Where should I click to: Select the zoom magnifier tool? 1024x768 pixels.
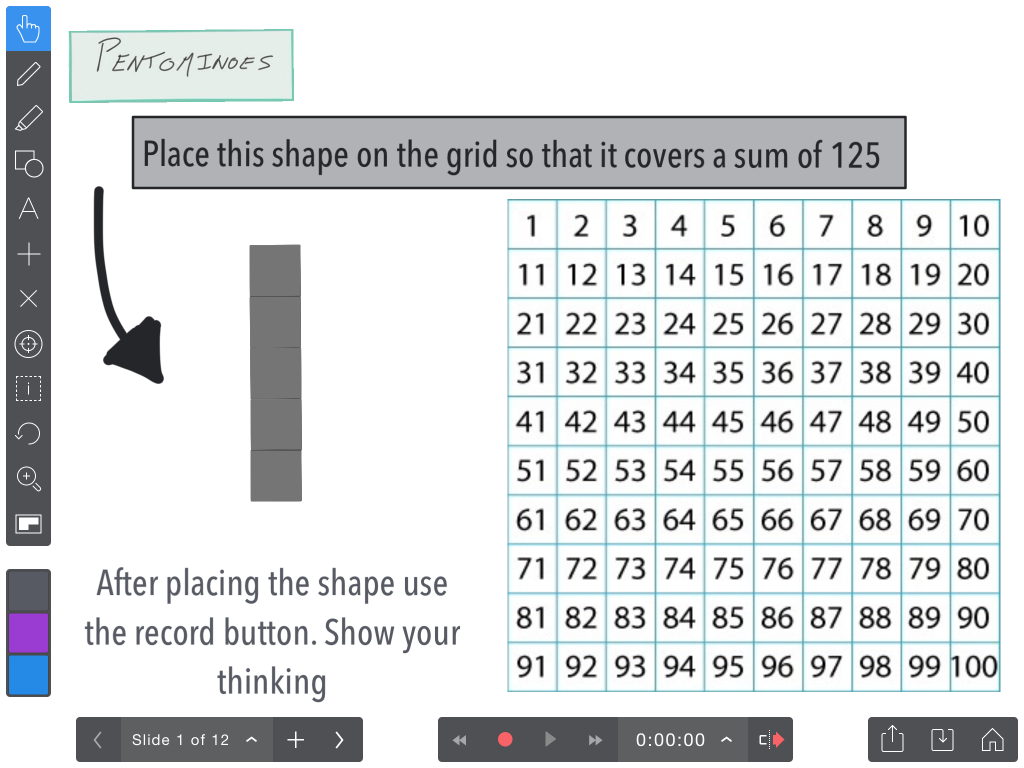click(x=28, y=478)
